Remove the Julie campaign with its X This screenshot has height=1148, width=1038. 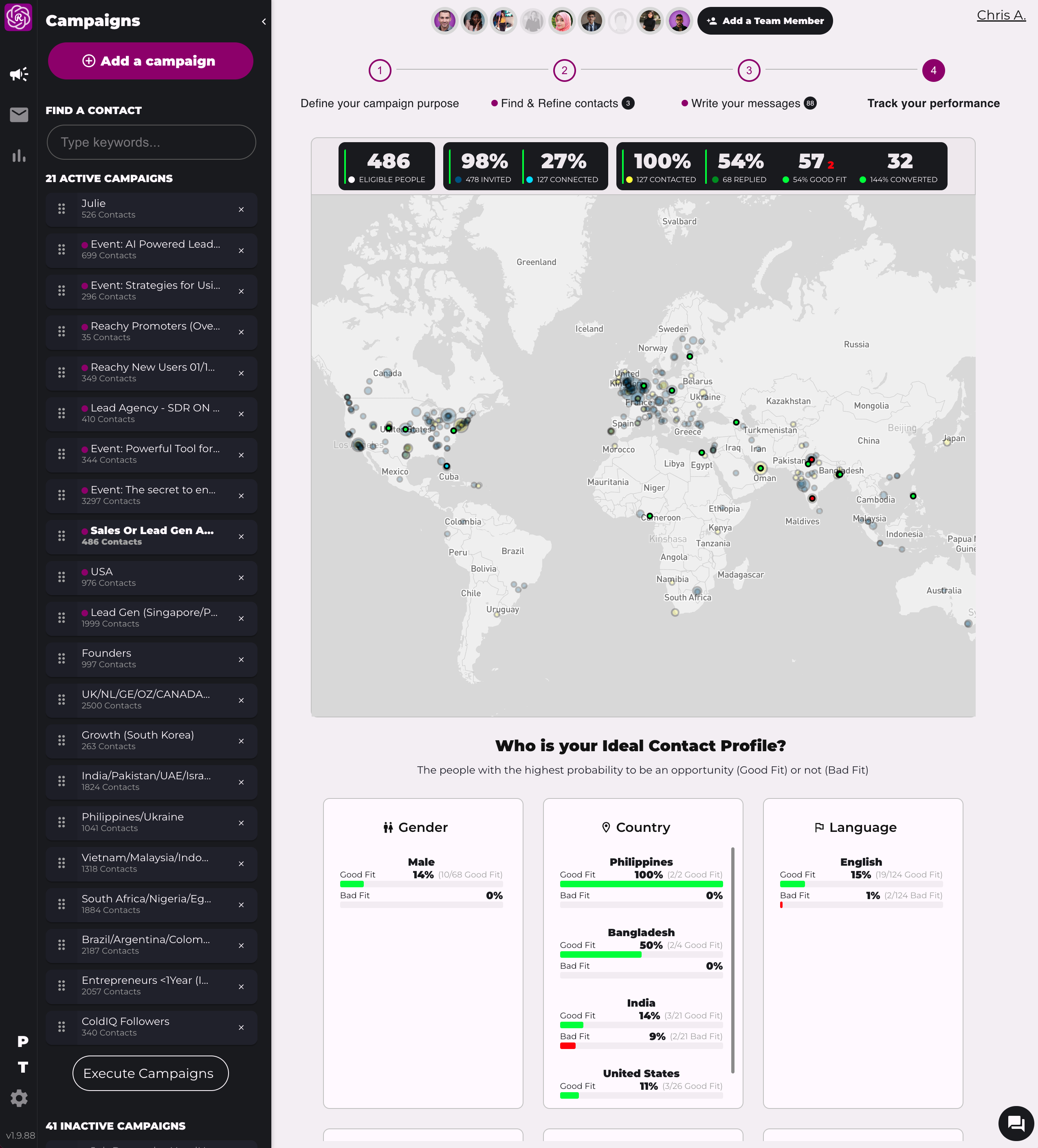242,209
